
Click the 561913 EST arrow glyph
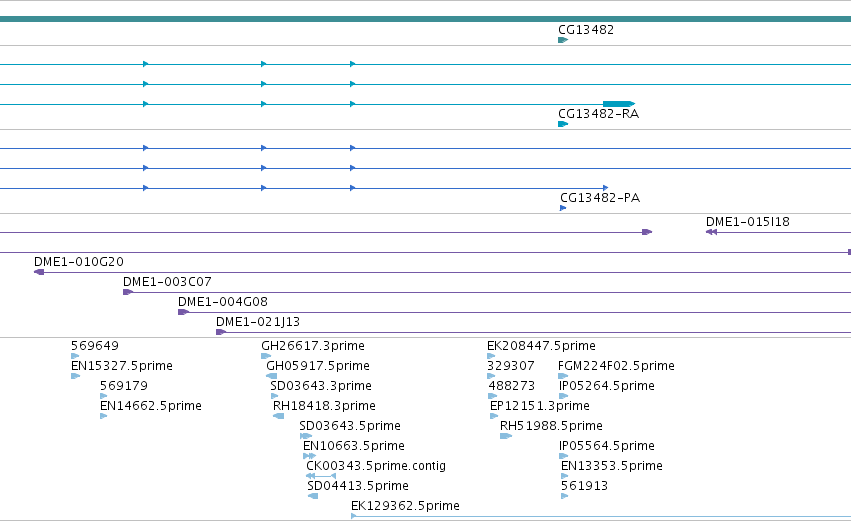tap(564, 496)
